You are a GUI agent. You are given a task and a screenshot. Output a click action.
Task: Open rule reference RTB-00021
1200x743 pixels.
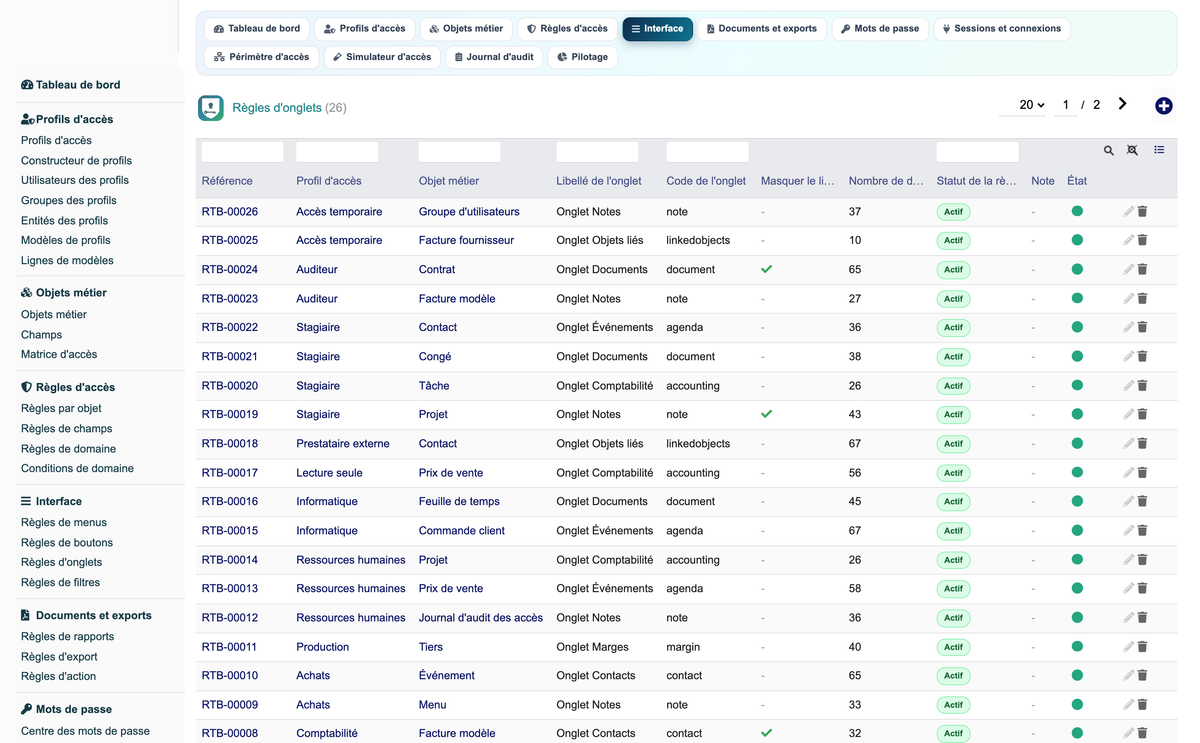(x=230, y=356)
